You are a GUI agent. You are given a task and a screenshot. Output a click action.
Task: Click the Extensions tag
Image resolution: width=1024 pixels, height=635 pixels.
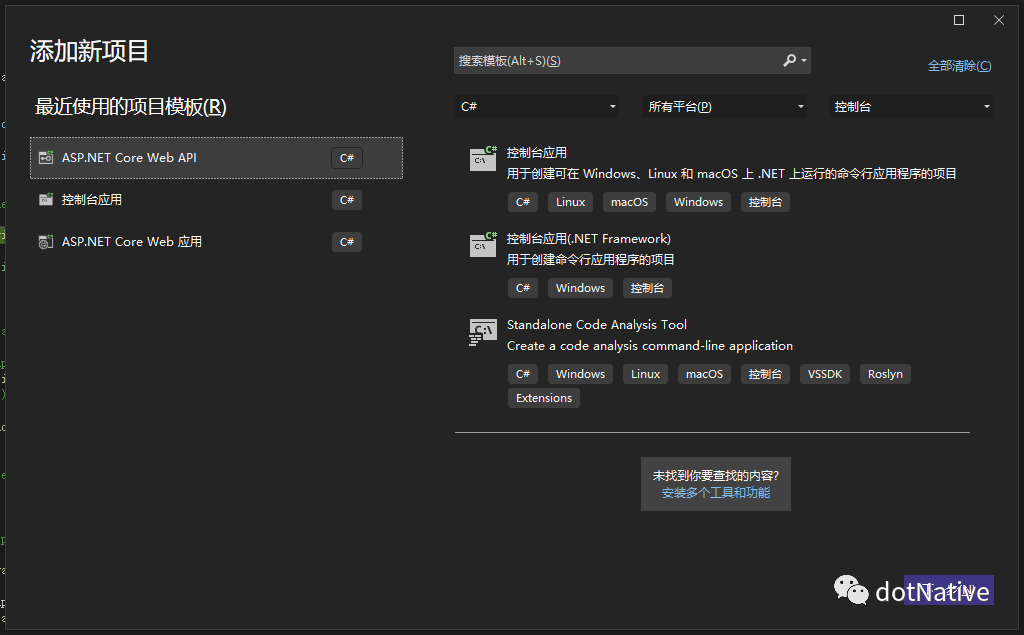pyautogui.click(x=543, y=398)
